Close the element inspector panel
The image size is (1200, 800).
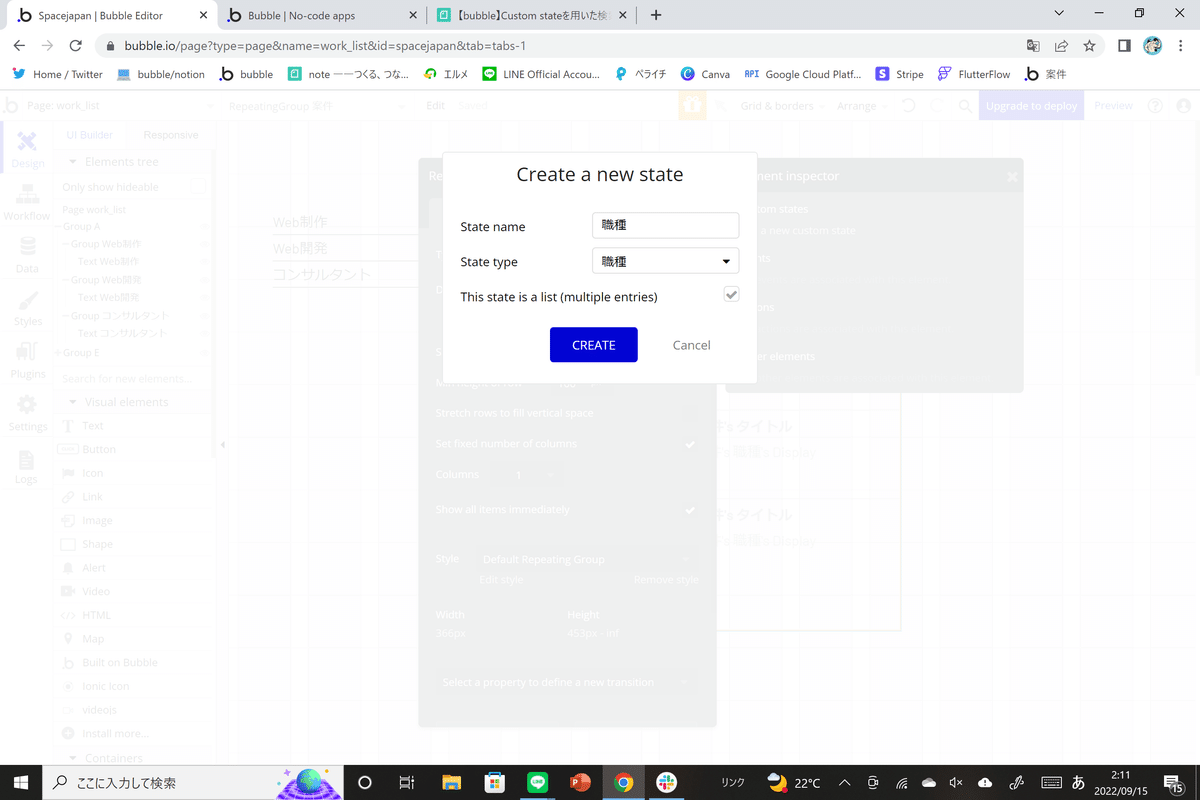1012,176
